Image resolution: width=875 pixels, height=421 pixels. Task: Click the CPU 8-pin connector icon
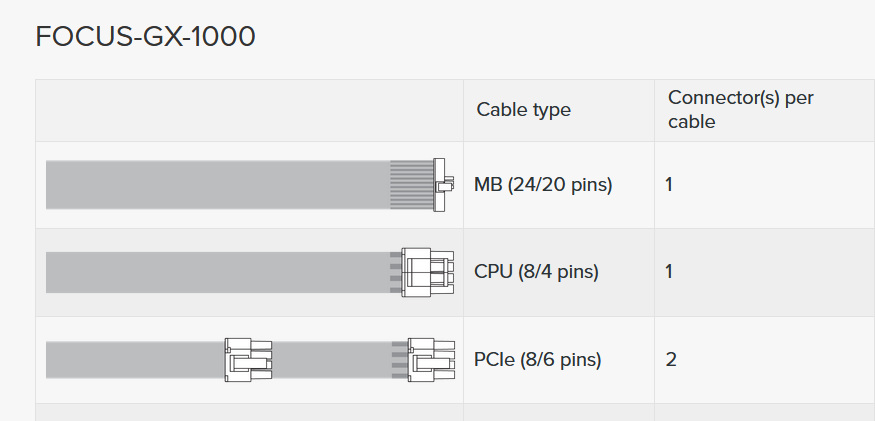point(426,272)
